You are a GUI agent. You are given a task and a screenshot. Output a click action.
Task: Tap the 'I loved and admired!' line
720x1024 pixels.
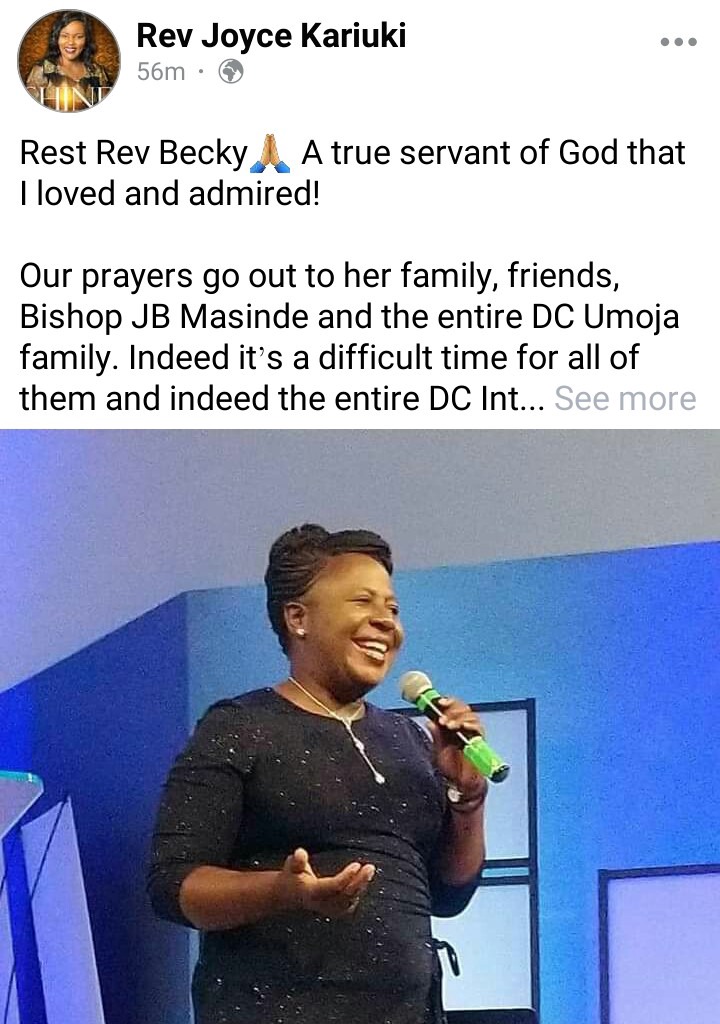coord(170,194)
